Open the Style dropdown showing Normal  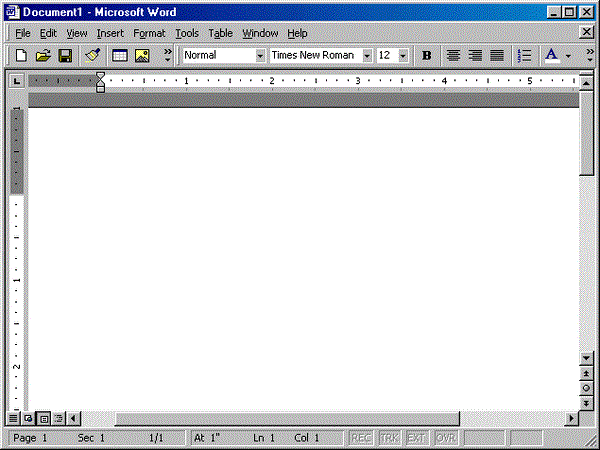[x=260, y=56]
